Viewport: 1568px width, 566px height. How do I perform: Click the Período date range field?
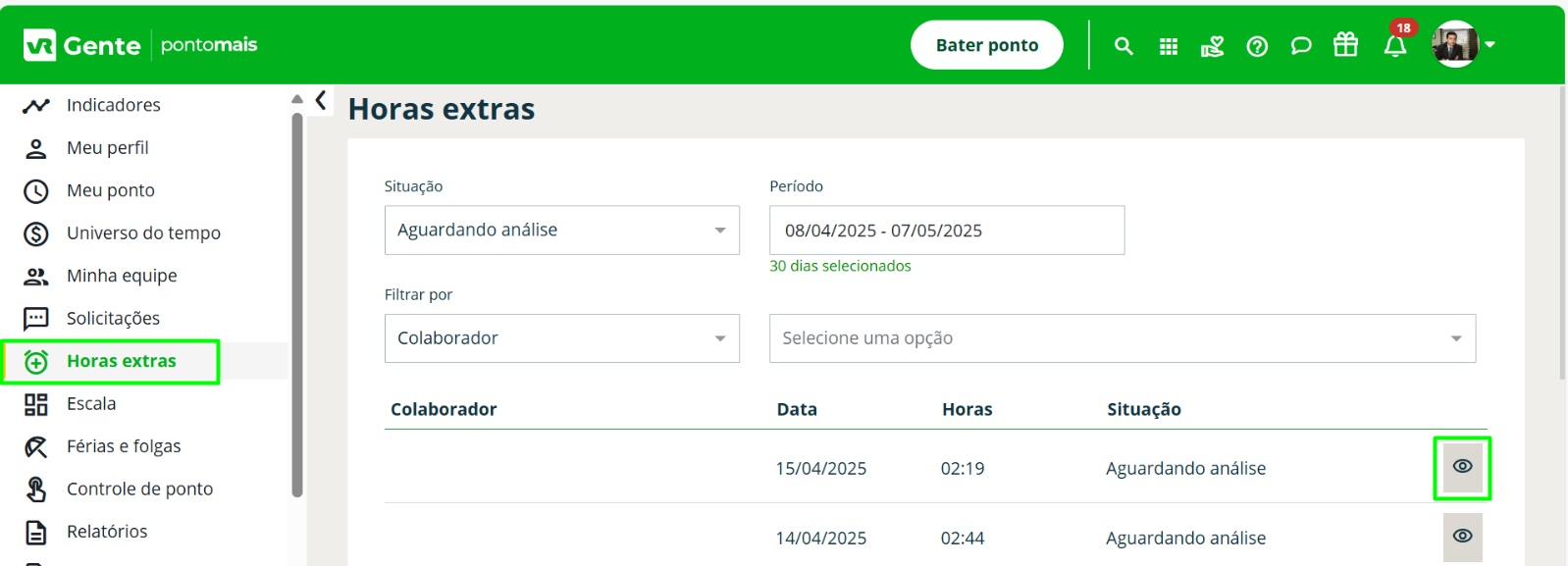pyautogui.click(x=947, y=231)
